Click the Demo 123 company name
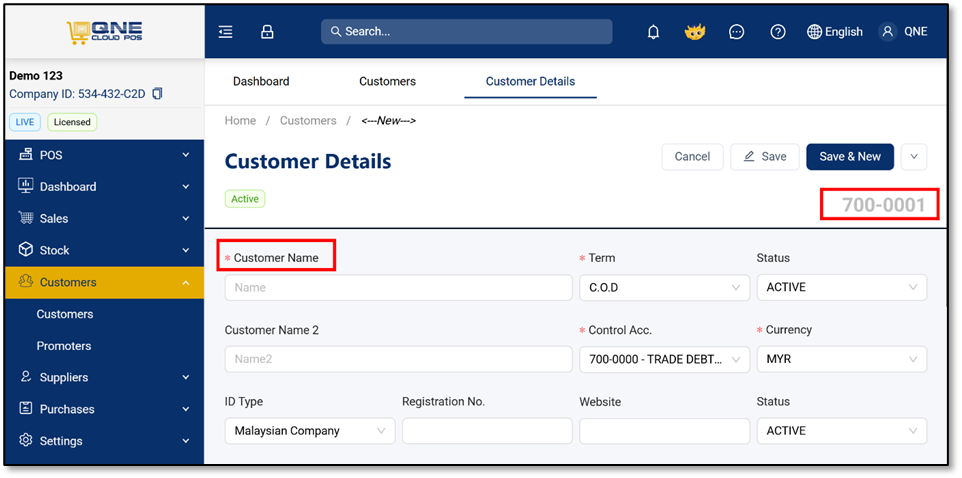This screenshot has height=478, width=962. (x=36, y=76)
